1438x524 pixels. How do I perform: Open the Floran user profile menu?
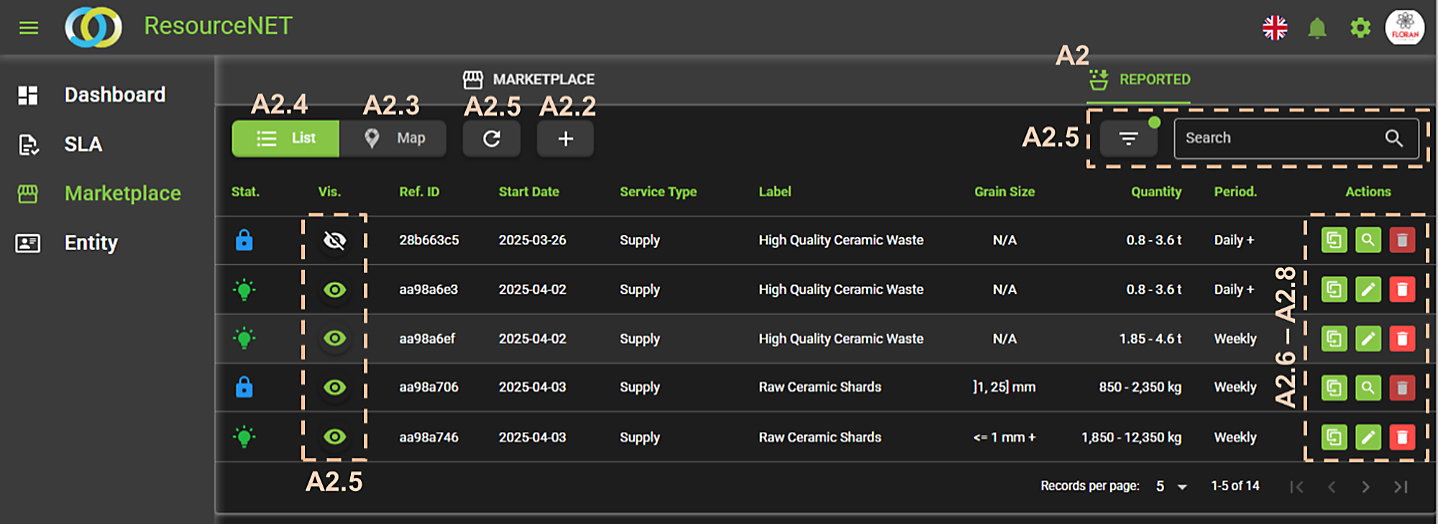click(x=1404, y=28)
